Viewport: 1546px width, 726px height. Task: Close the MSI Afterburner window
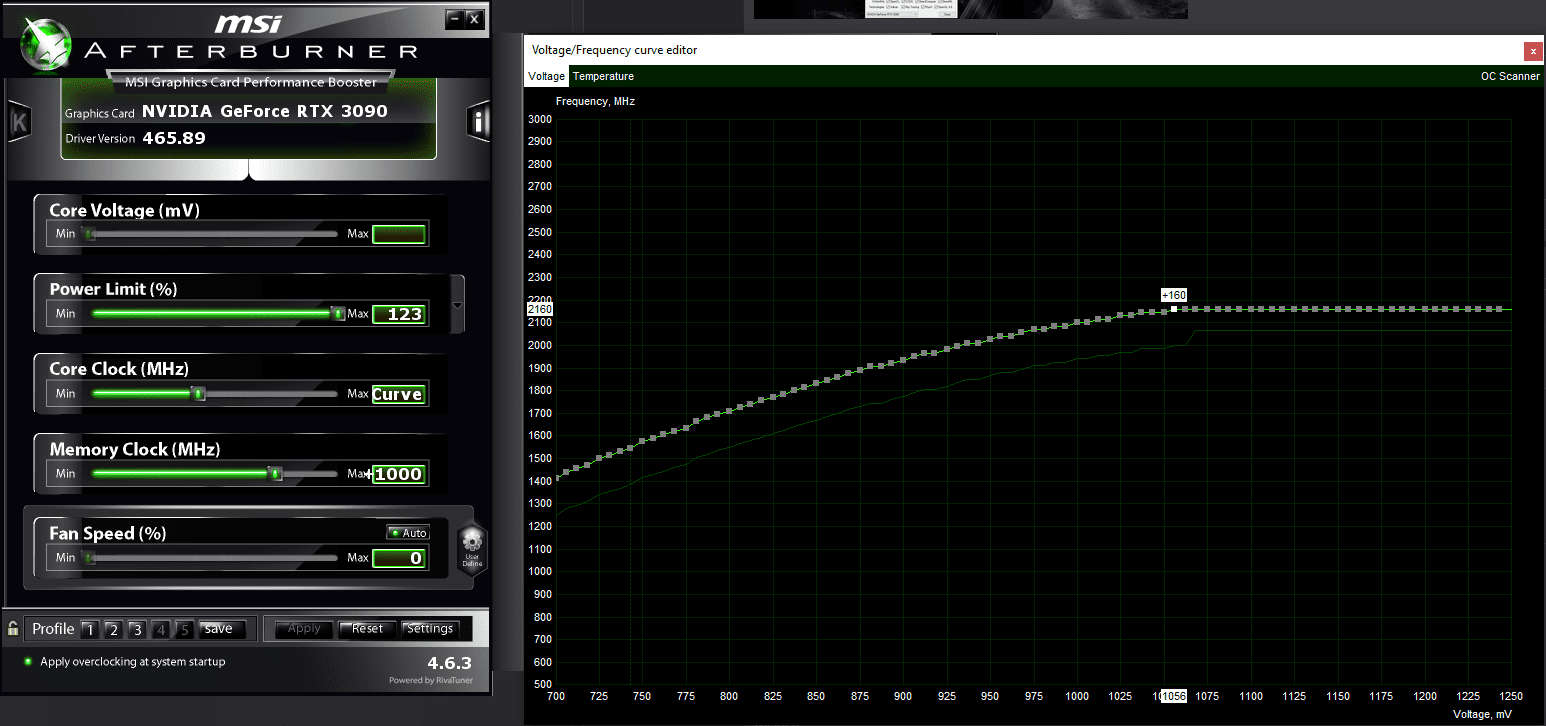(474, 18)
